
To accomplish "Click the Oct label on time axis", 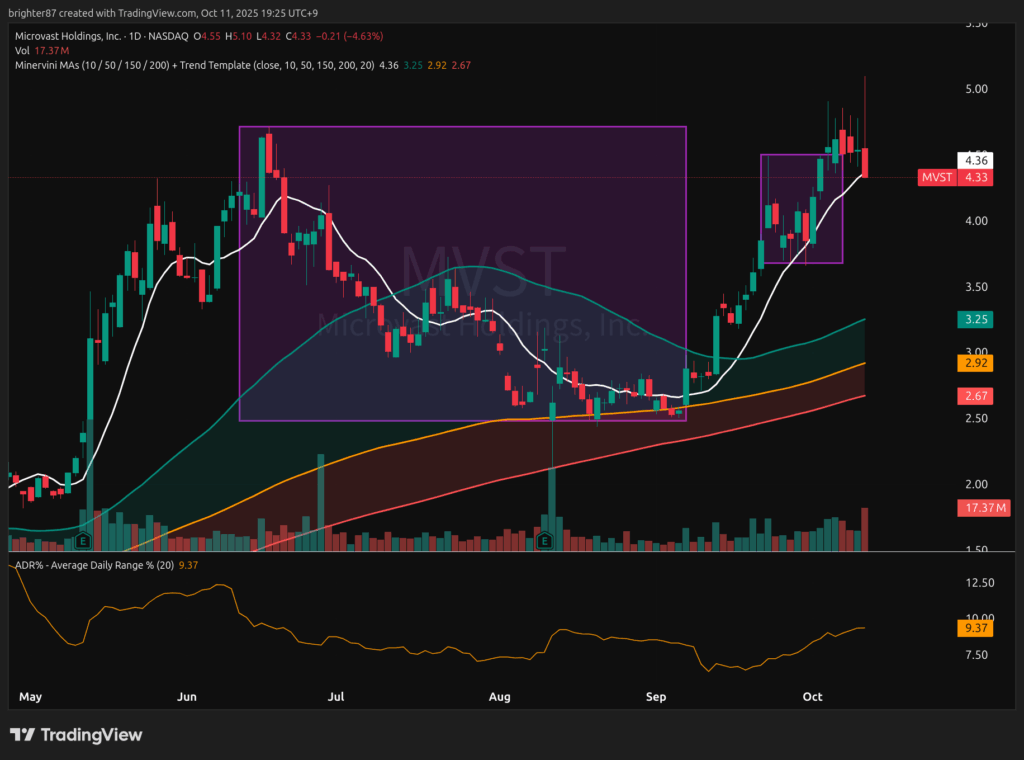I will click(x=812, y=696).
